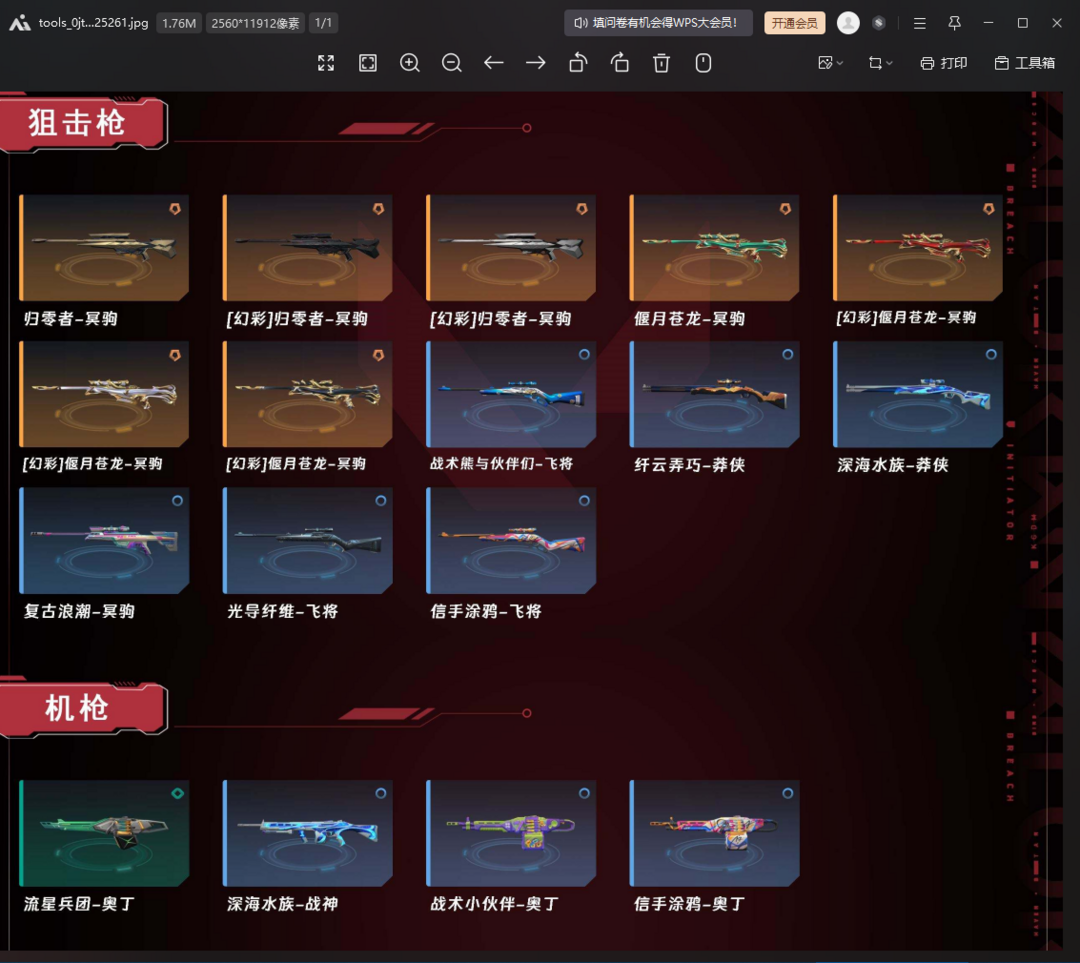This screenshot has height=963, width=1080.
Task: Click the 流星兵团-奥丁 label
Action: (x=79, y=904)
